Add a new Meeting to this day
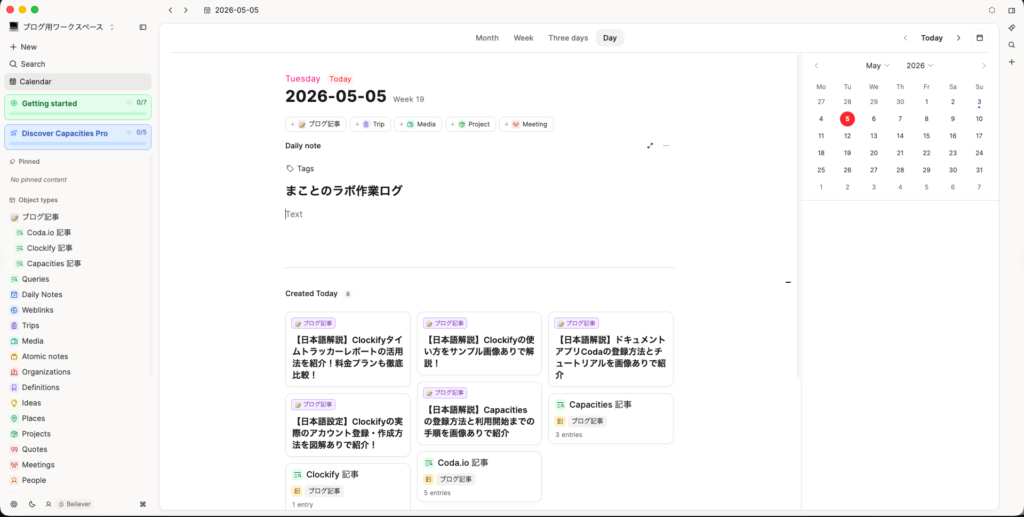Image resolution: width=1024 pixels, height=517 pixels. click(526, 124)
